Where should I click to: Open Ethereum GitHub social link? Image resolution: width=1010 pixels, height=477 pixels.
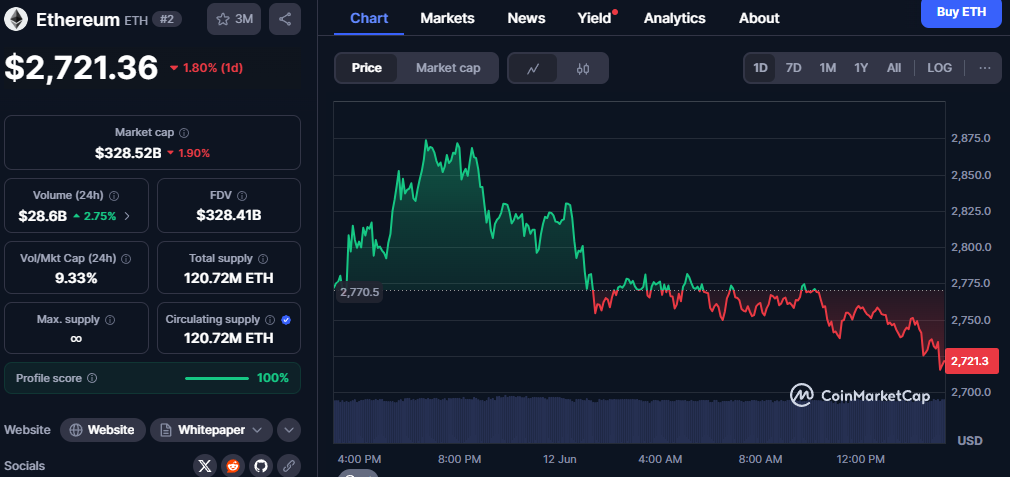coord(260,466)
